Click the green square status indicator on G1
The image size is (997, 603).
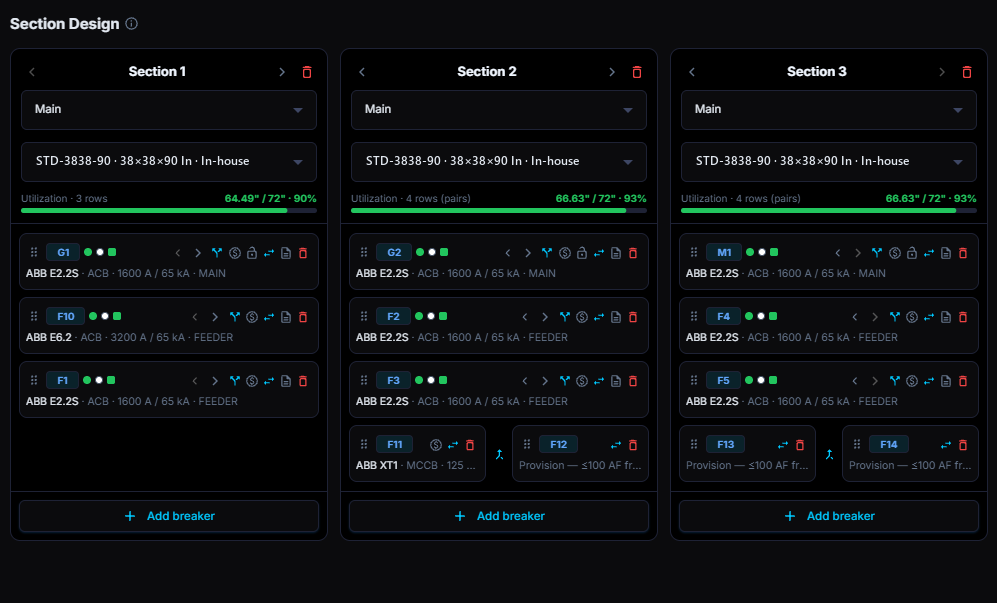coord(112,252)
